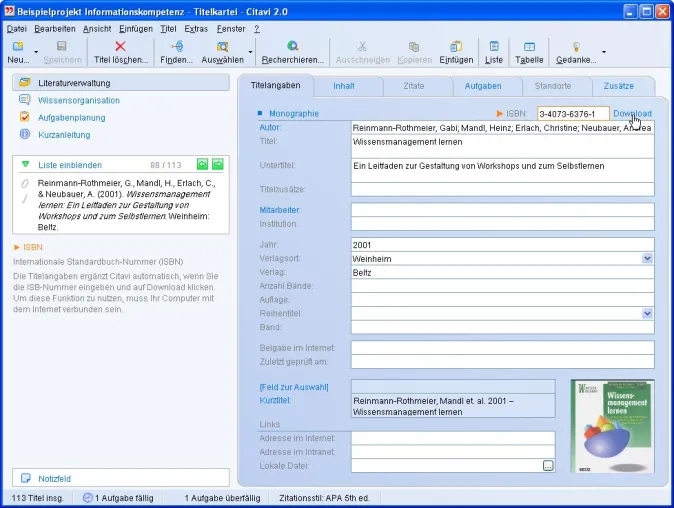Click the Recherchieren toolbar icon
The image size is (674, 508).
(x=293, y=46)
